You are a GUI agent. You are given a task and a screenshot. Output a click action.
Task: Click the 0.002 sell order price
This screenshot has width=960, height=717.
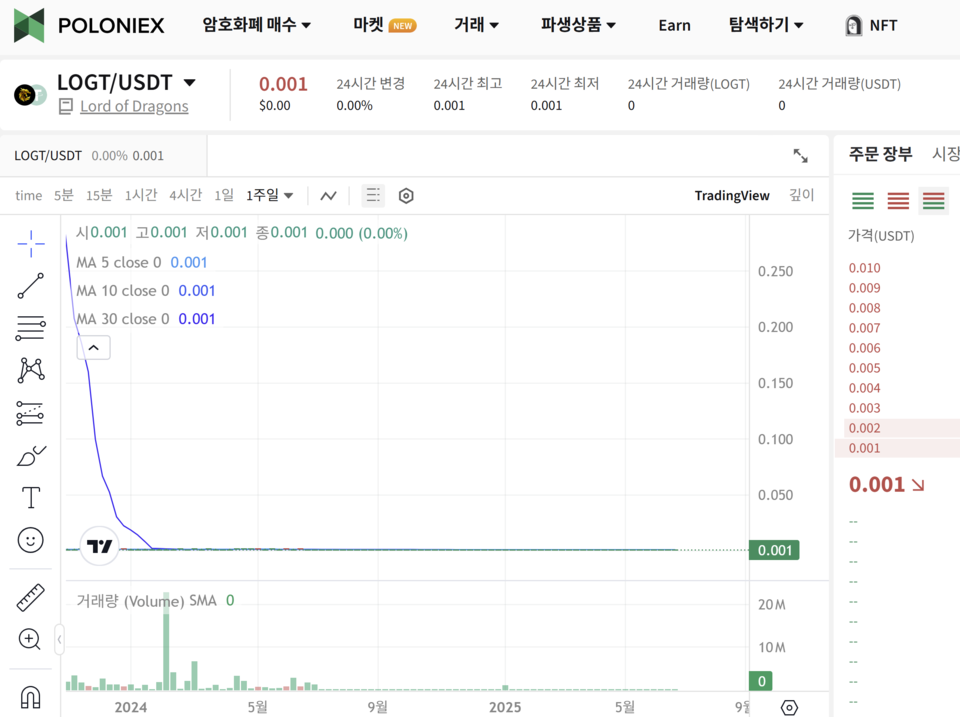click(x=864, y=428)
